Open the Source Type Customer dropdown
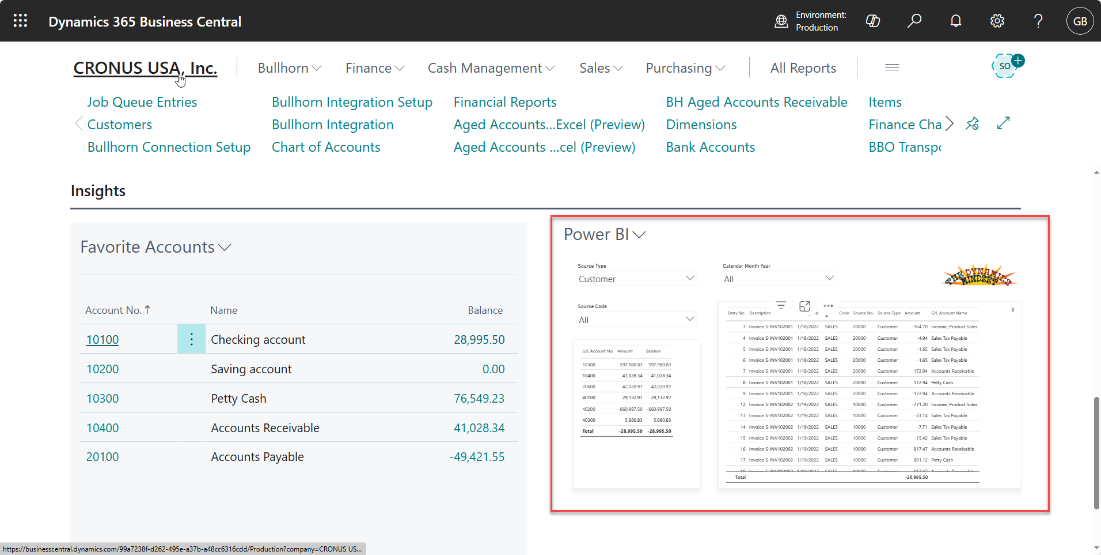 point(636,279)
